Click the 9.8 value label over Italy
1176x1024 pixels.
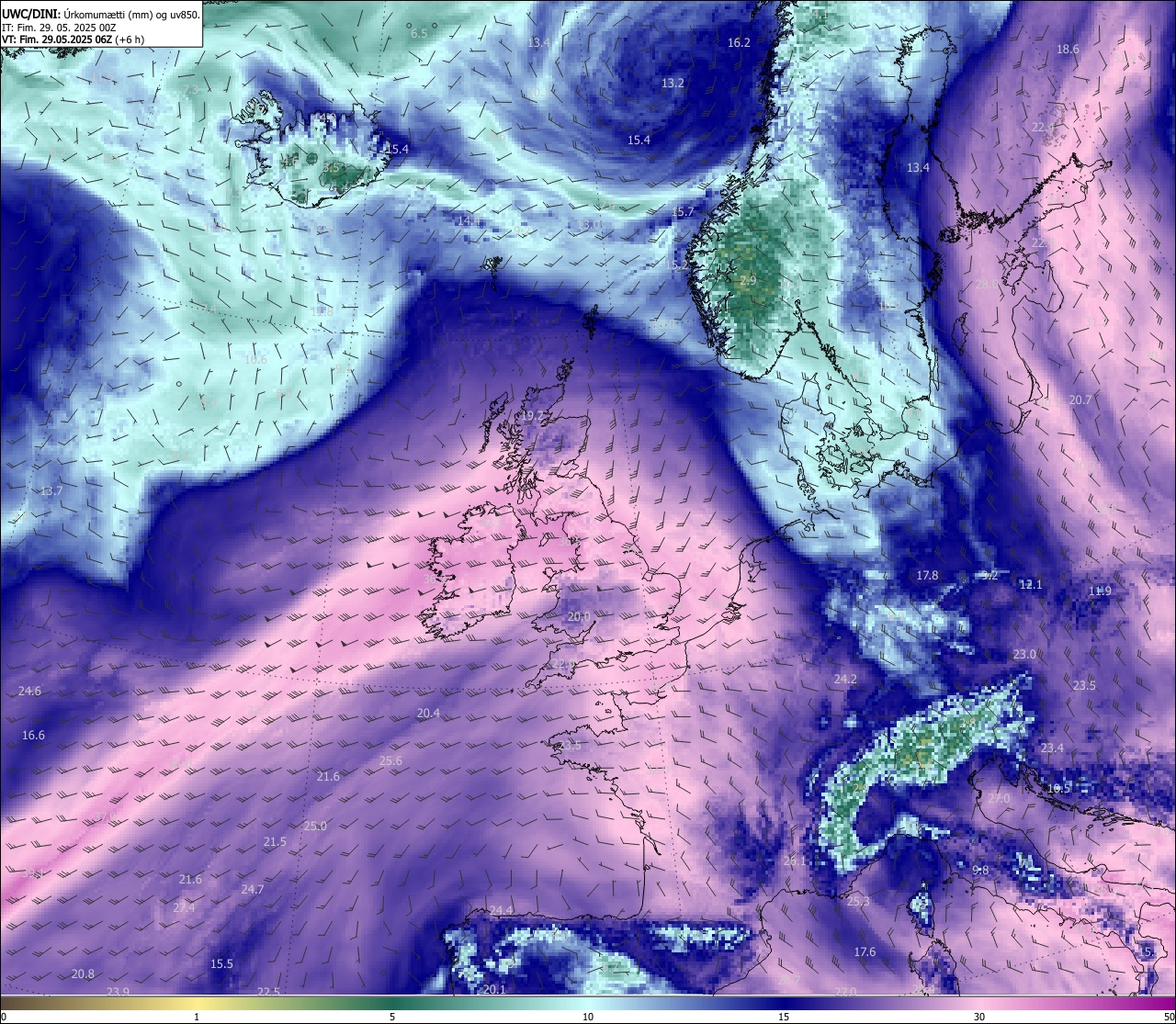point(980,871)
